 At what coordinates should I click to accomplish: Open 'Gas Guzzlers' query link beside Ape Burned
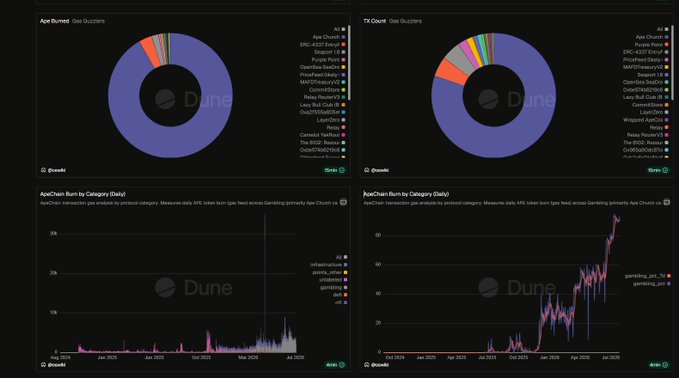click(x=88, y=21)
